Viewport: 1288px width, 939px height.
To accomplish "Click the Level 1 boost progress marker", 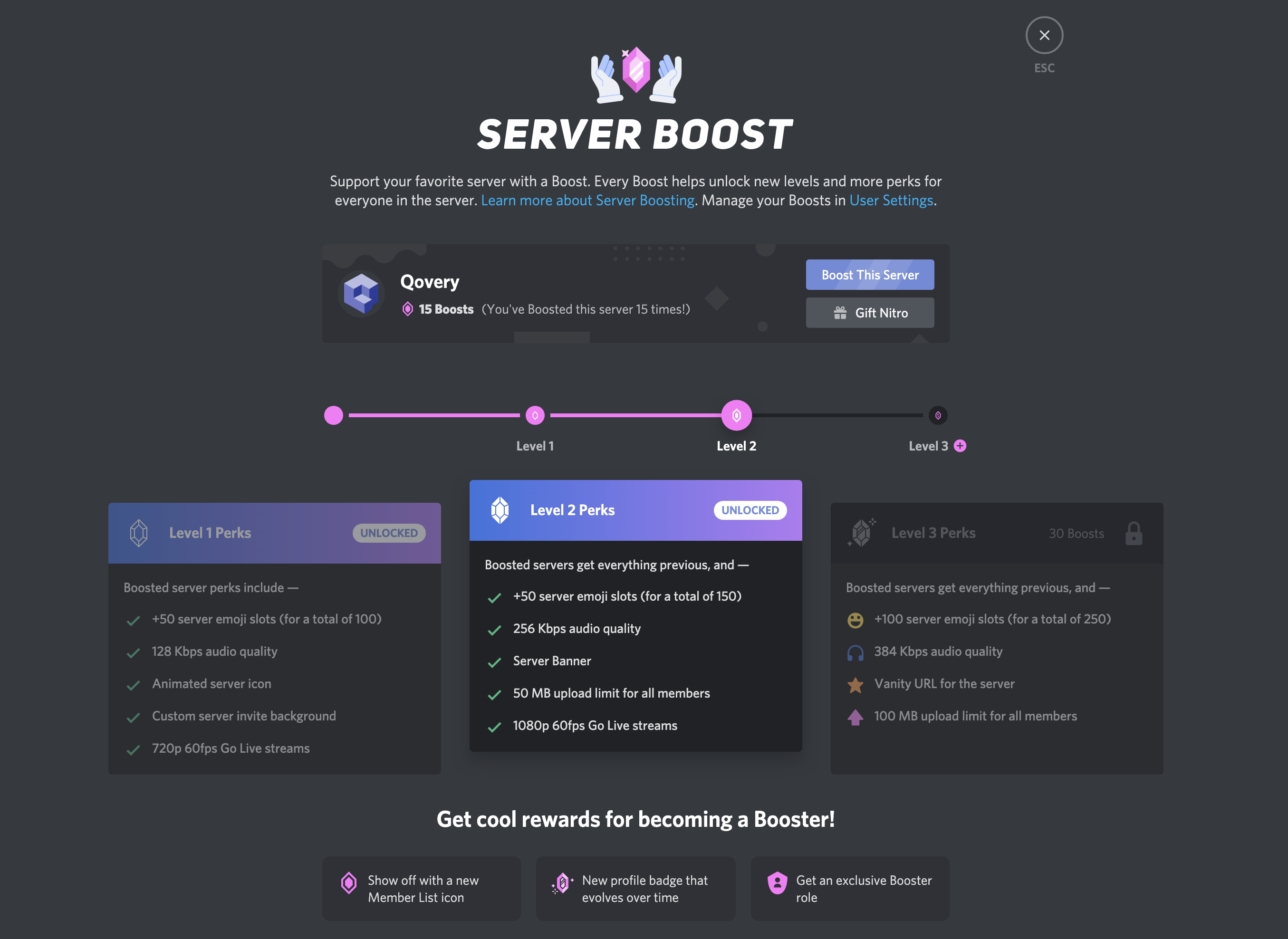I will click(535, 414).
